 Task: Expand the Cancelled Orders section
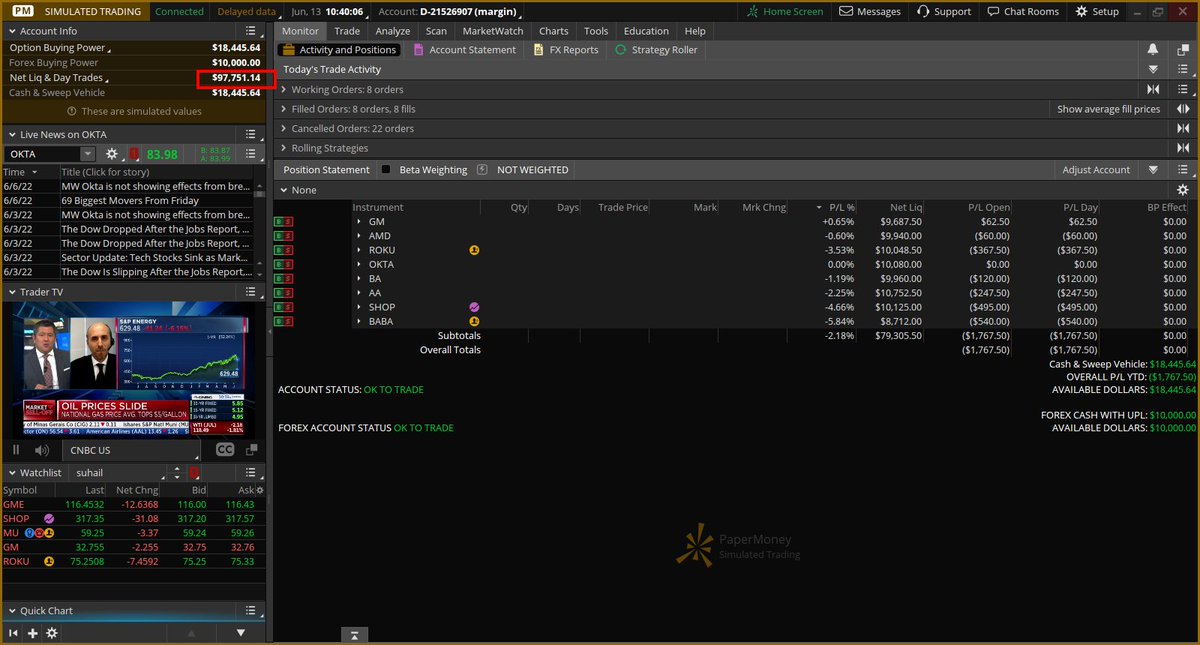coord(283,129)
